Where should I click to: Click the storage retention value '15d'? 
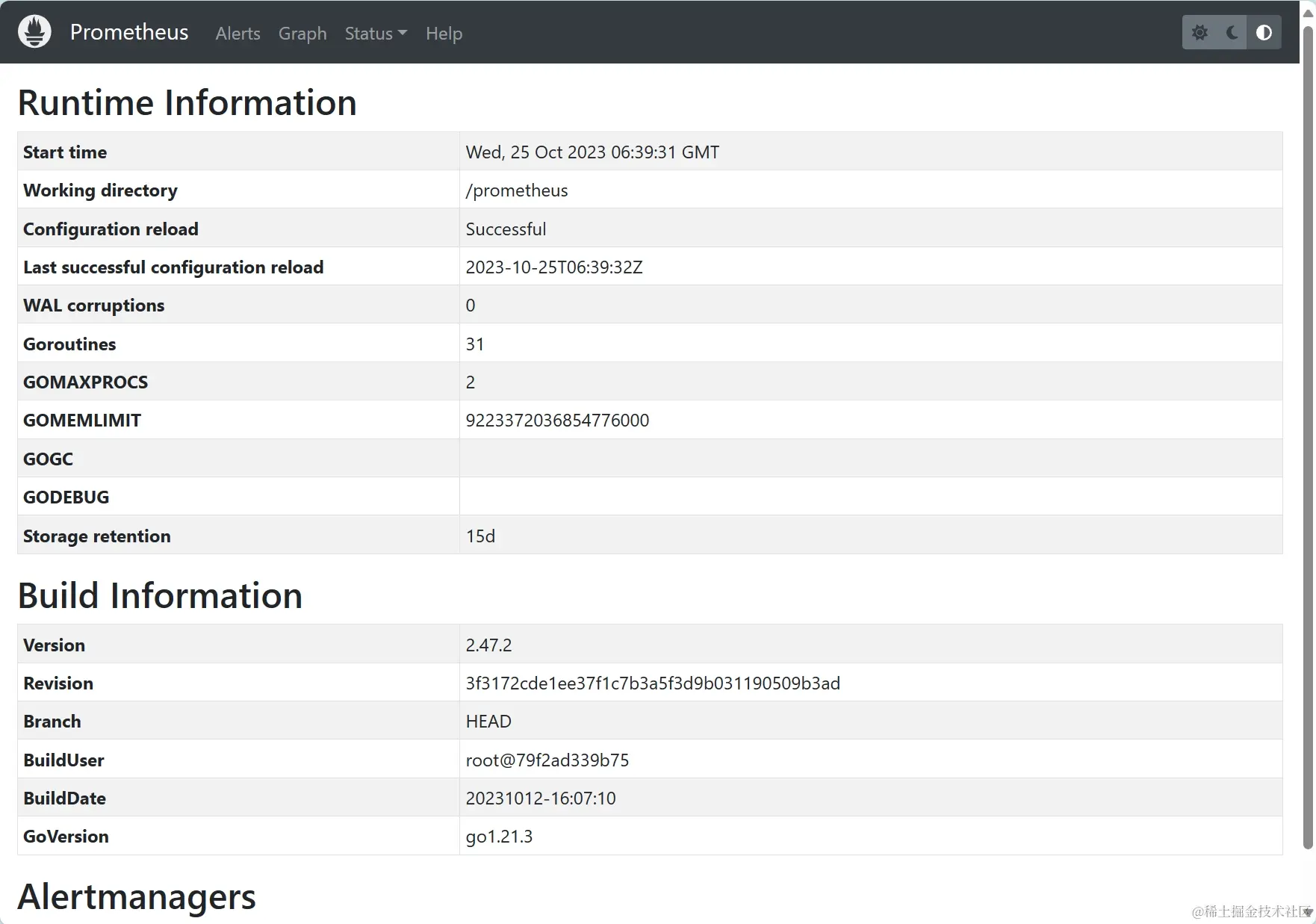[x=480, y=536]
